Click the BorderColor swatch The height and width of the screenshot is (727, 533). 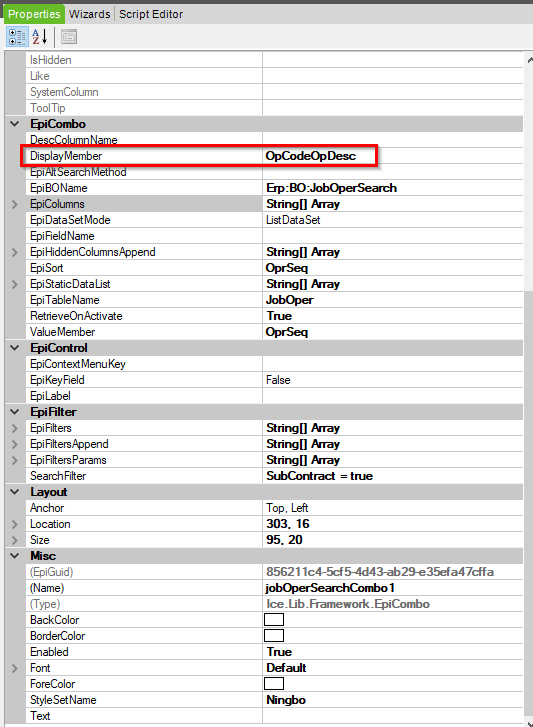tap(274, 636)
